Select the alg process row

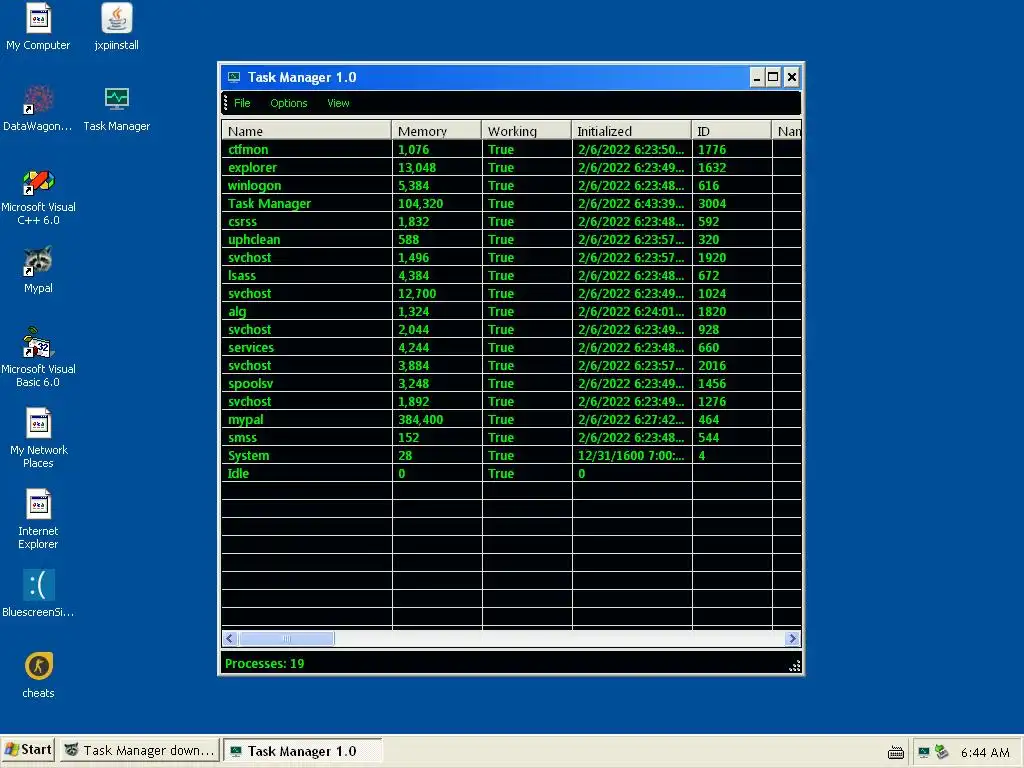[x=511, y=312]
